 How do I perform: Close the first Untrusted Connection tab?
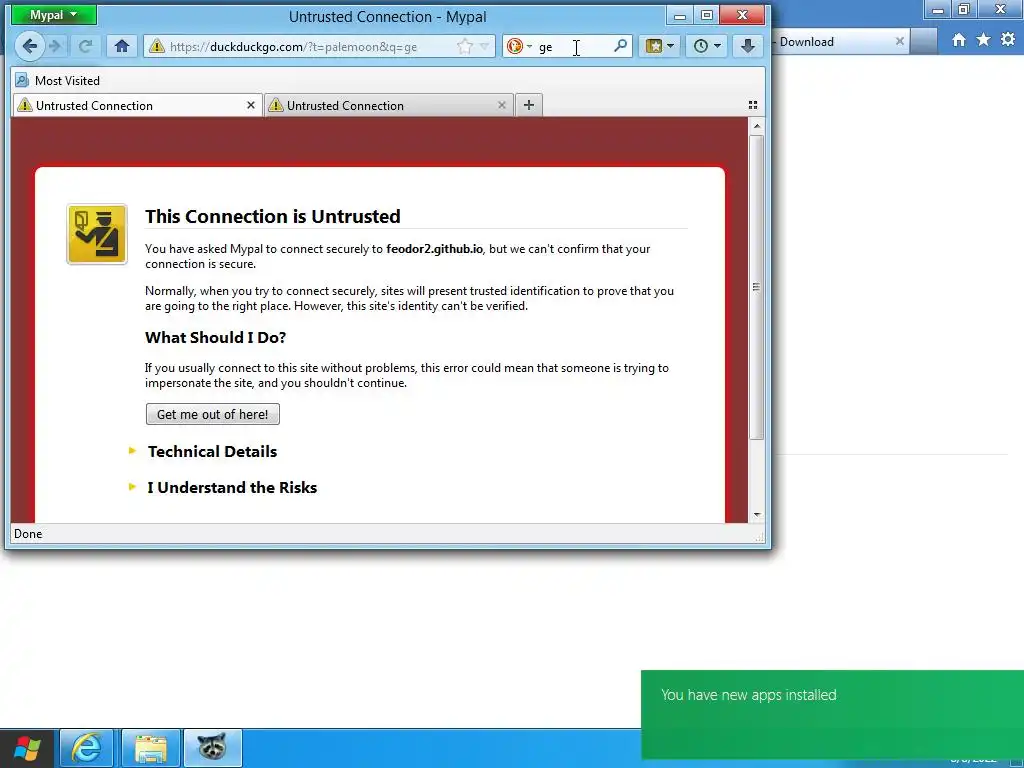[x=251, y=105]
